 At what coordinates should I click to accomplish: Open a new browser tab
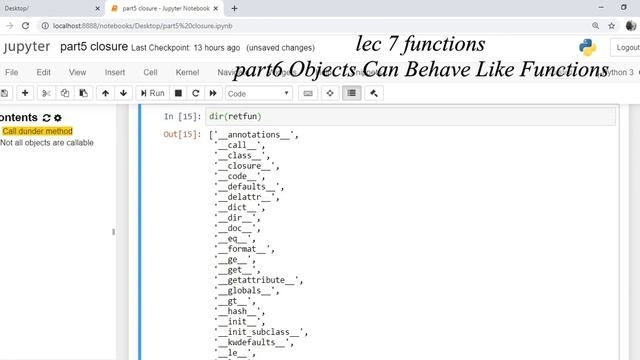[234, 9]
